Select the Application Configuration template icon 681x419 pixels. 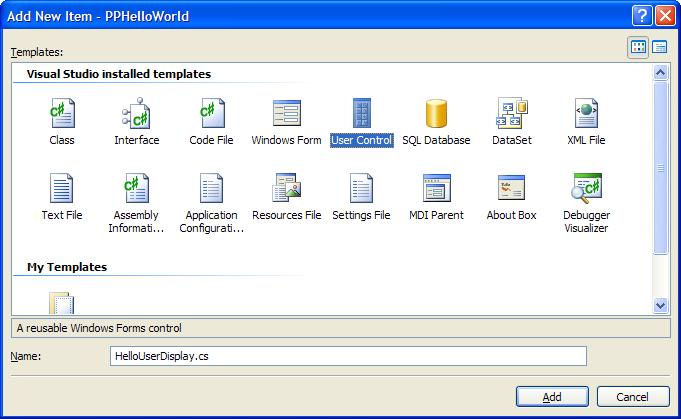(x=212, y=188)
